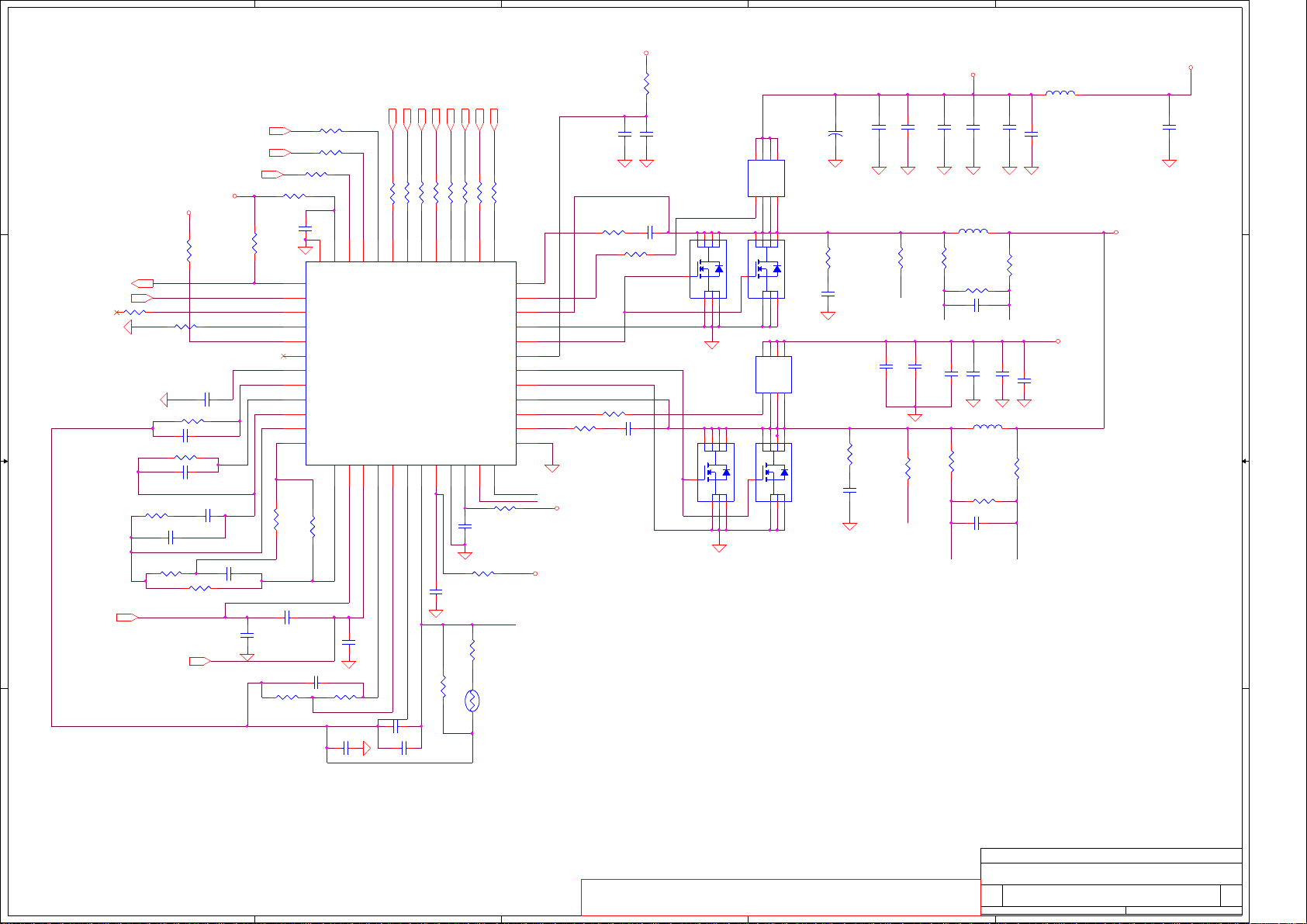Select the topmost red port tag left of the IC
Screen dimensions: 1307x924
point(280,131)
